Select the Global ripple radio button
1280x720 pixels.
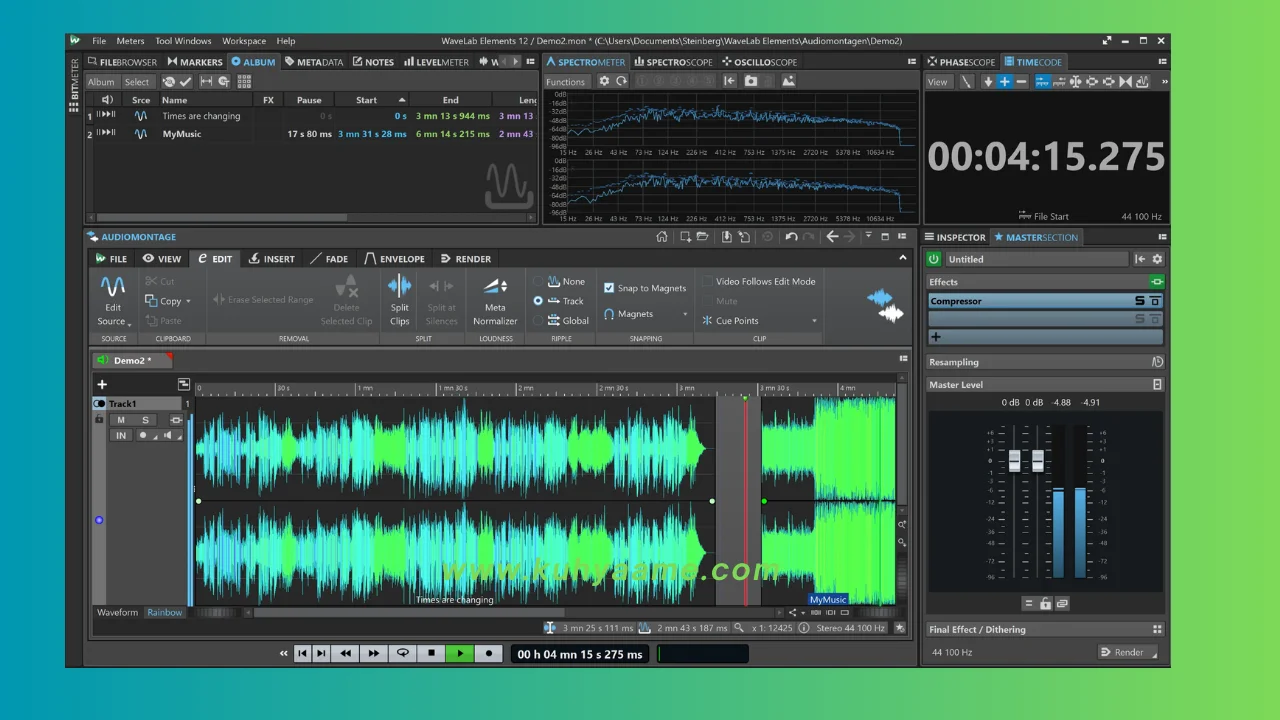(x=538, y=321)
